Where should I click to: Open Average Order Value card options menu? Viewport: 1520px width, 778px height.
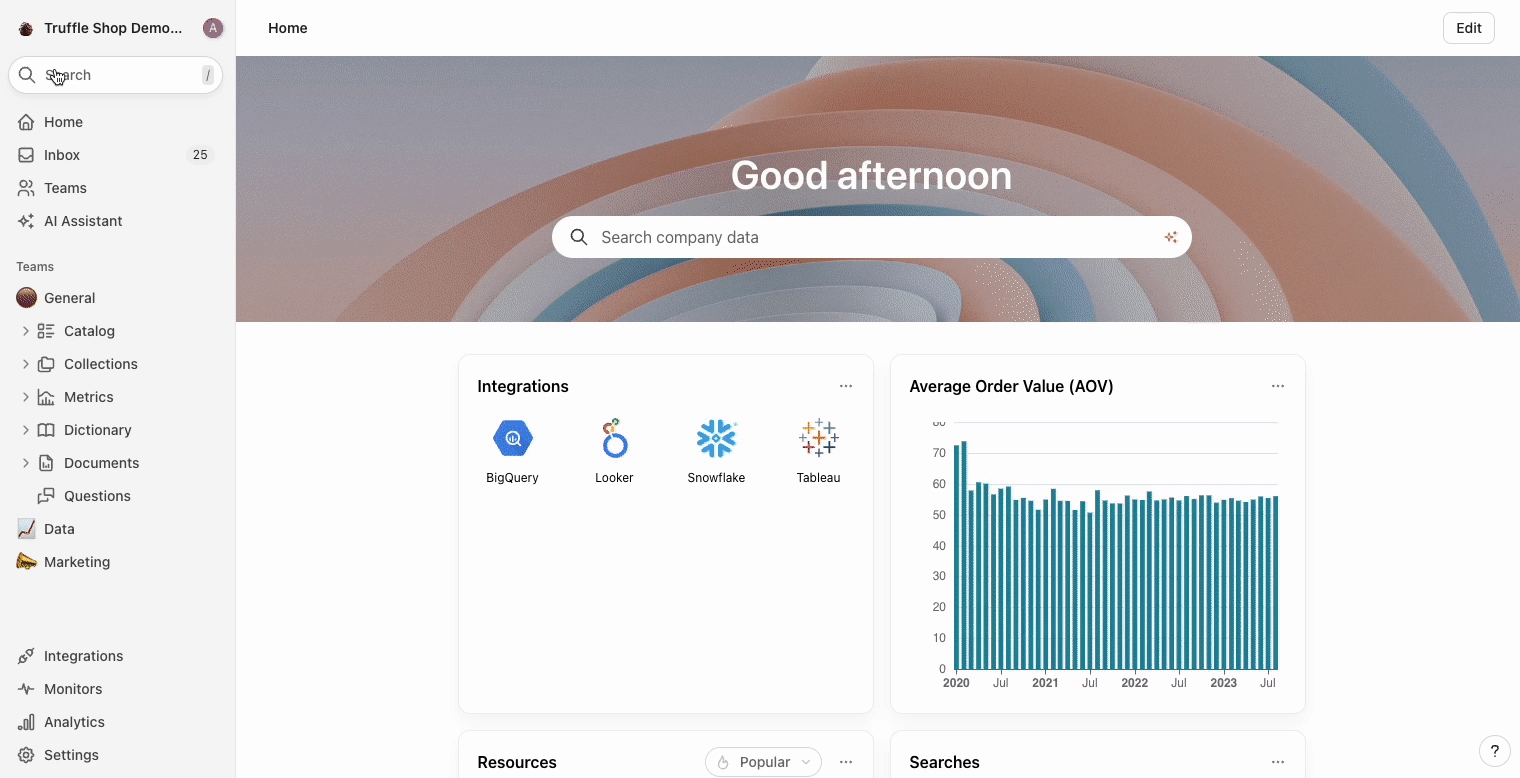click(x=1277, y=386)
